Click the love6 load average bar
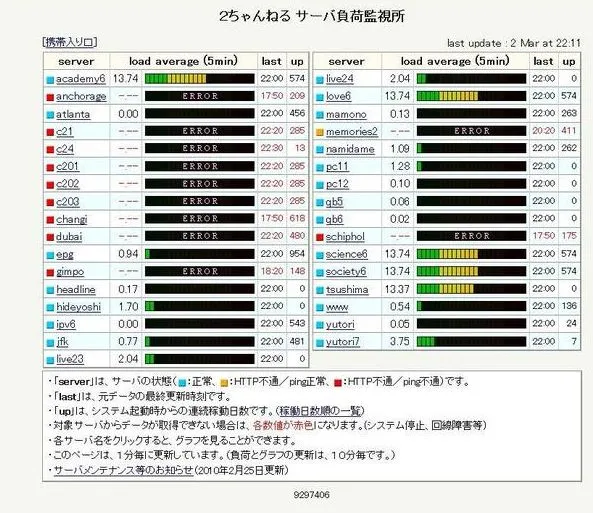Image resolution: width=593 pixels, height=513 pixels. [471, 96]
